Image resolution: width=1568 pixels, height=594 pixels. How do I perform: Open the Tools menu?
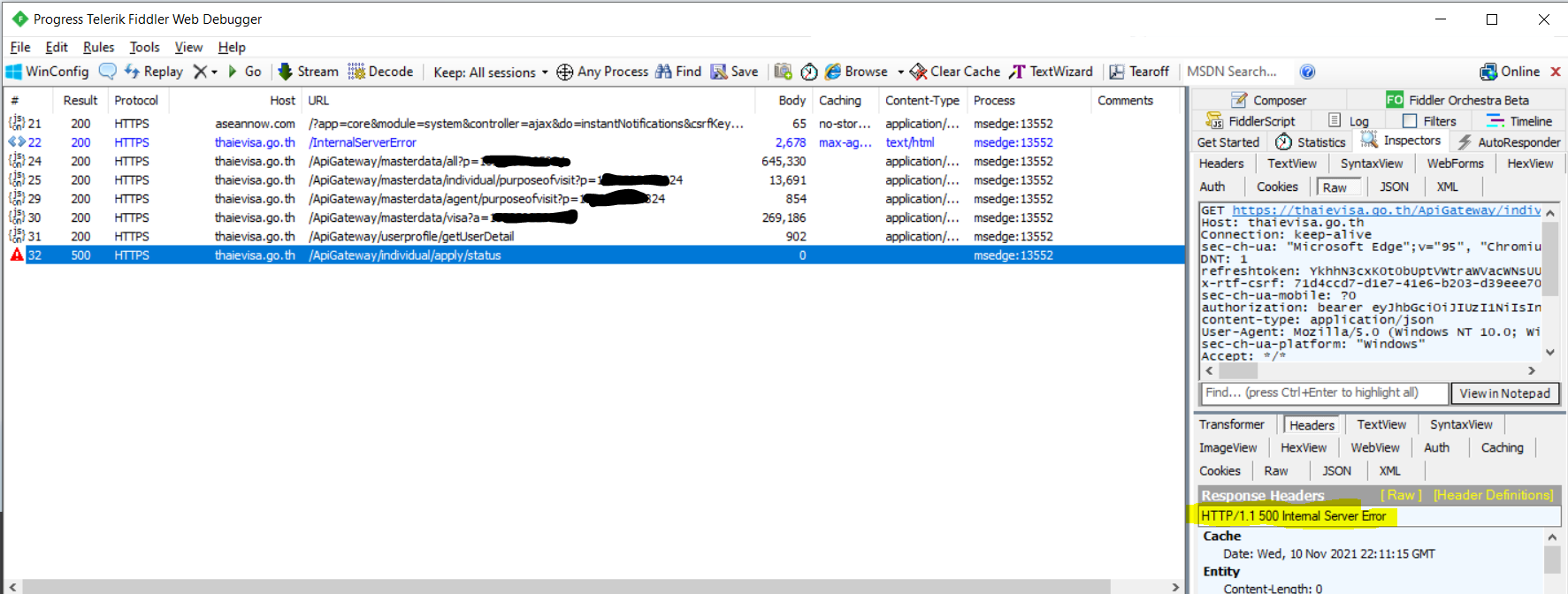coord(145,48)
